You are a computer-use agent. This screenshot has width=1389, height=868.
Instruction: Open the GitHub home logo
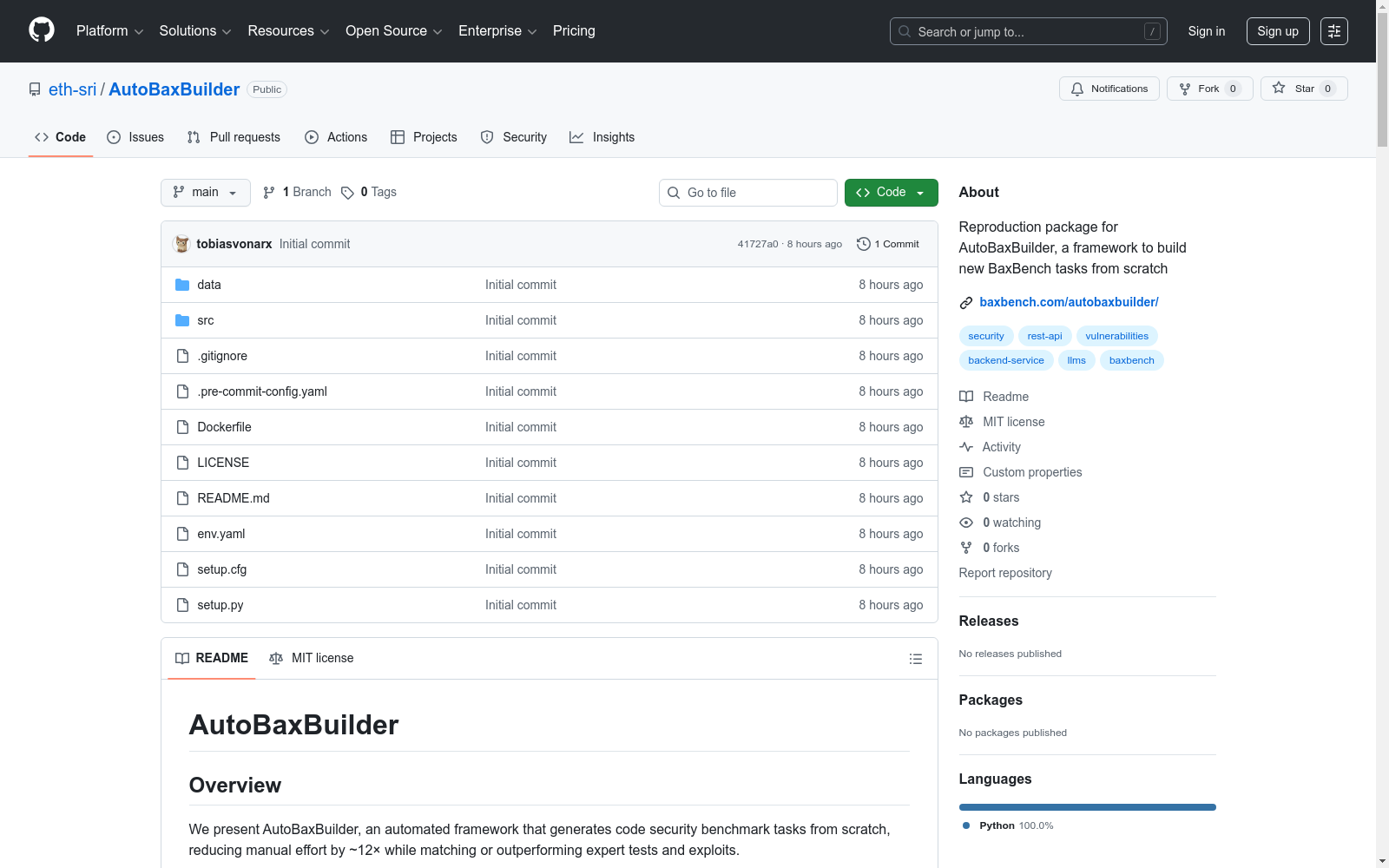tap(42, 30)
